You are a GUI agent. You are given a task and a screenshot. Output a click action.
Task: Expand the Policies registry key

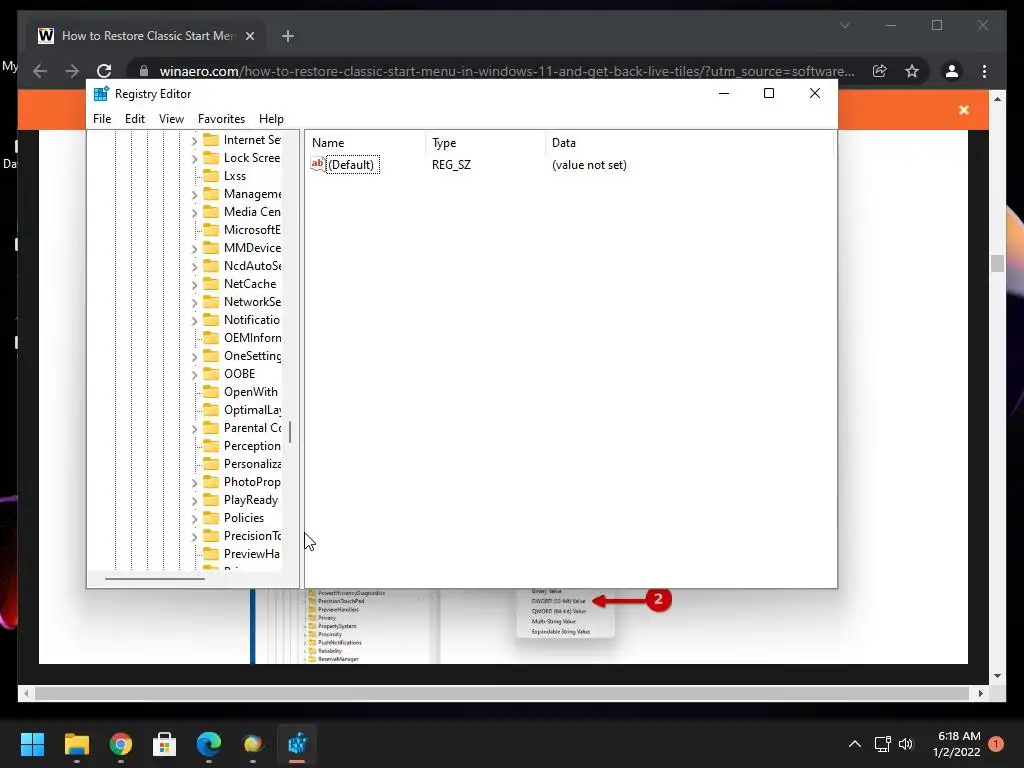[x=194, y=519]
